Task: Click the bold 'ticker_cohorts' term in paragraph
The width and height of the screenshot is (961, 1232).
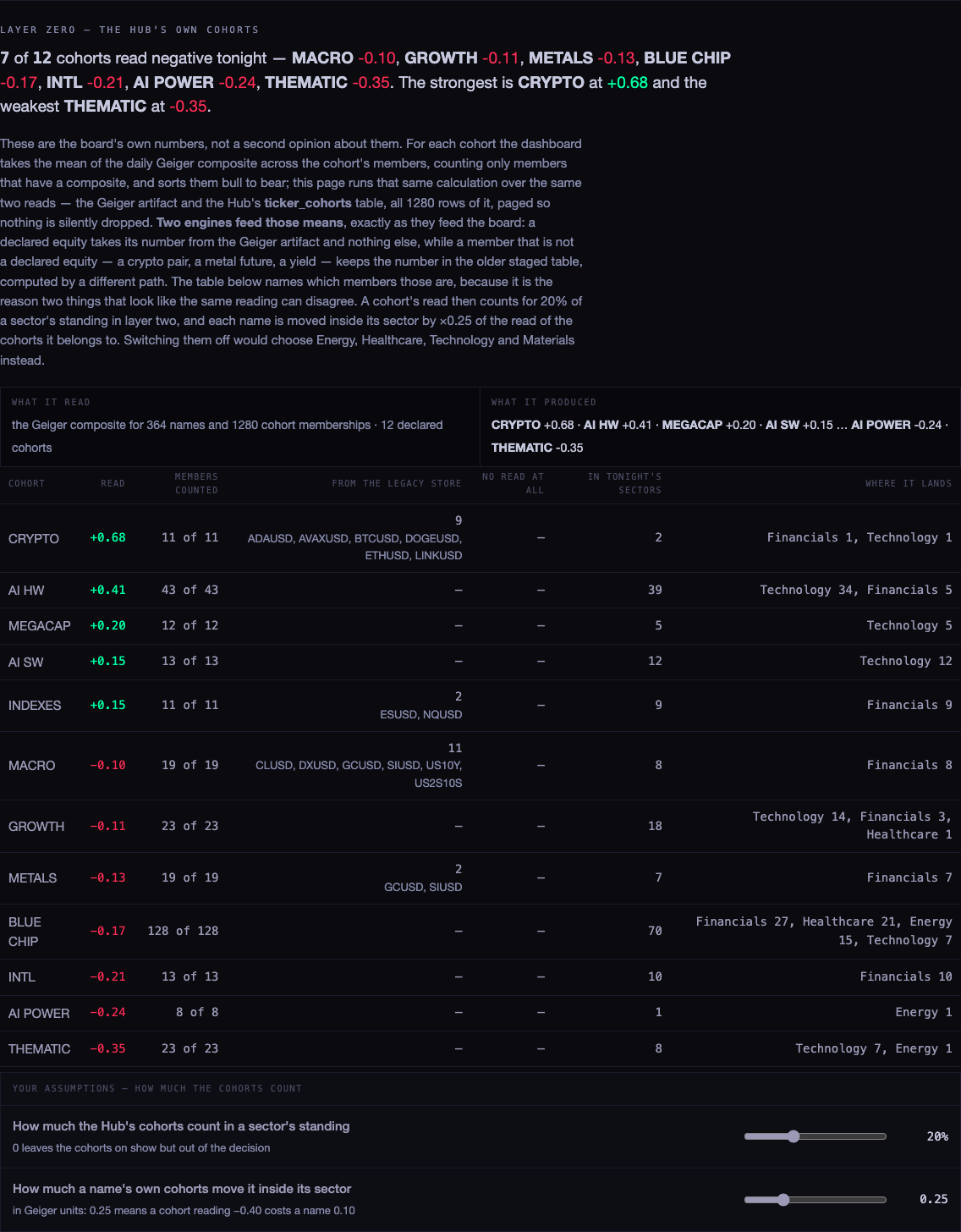Action: (308, 203)
